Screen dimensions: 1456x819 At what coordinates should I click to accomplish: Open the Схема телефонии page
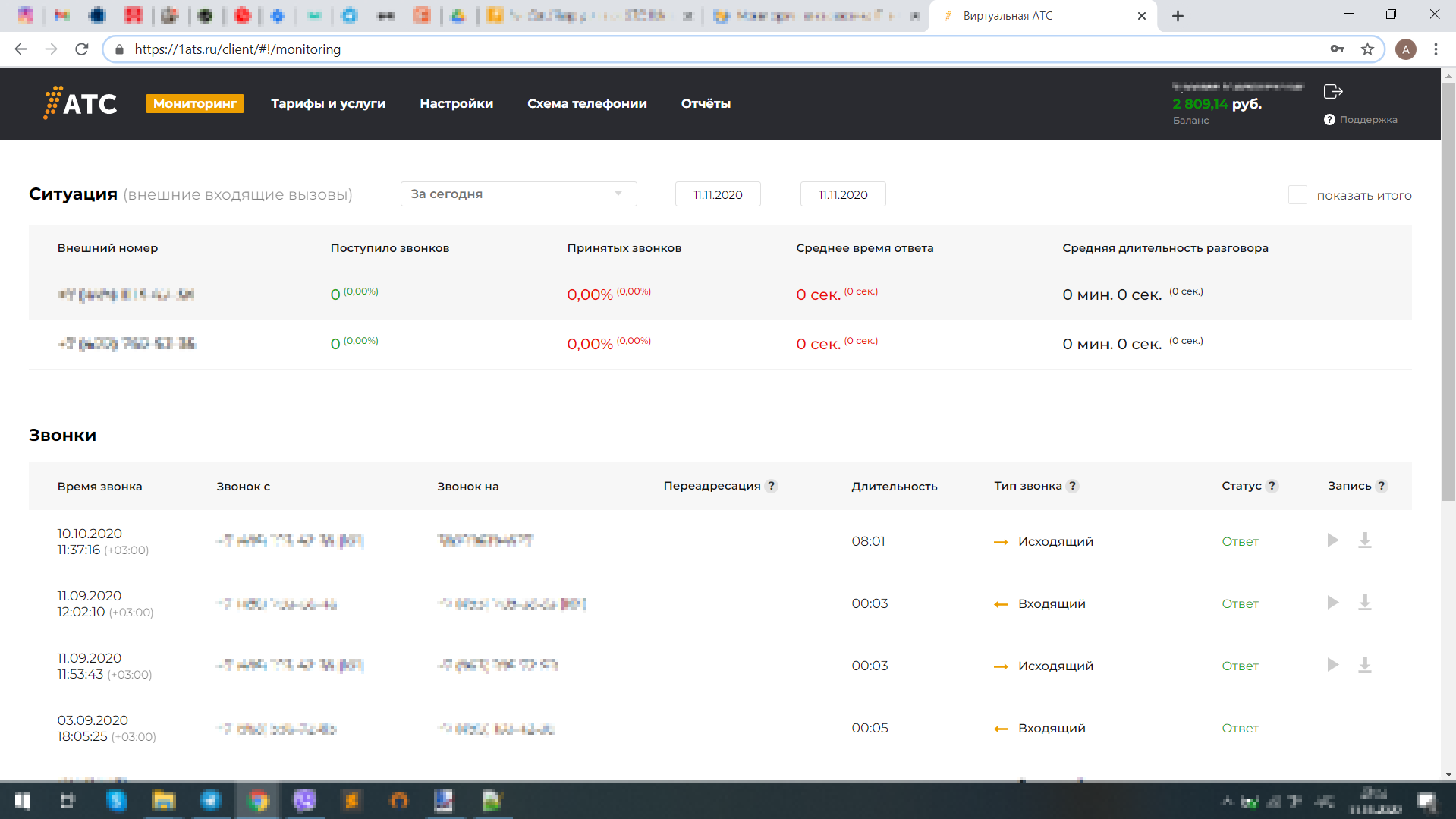tap(586, 103)
